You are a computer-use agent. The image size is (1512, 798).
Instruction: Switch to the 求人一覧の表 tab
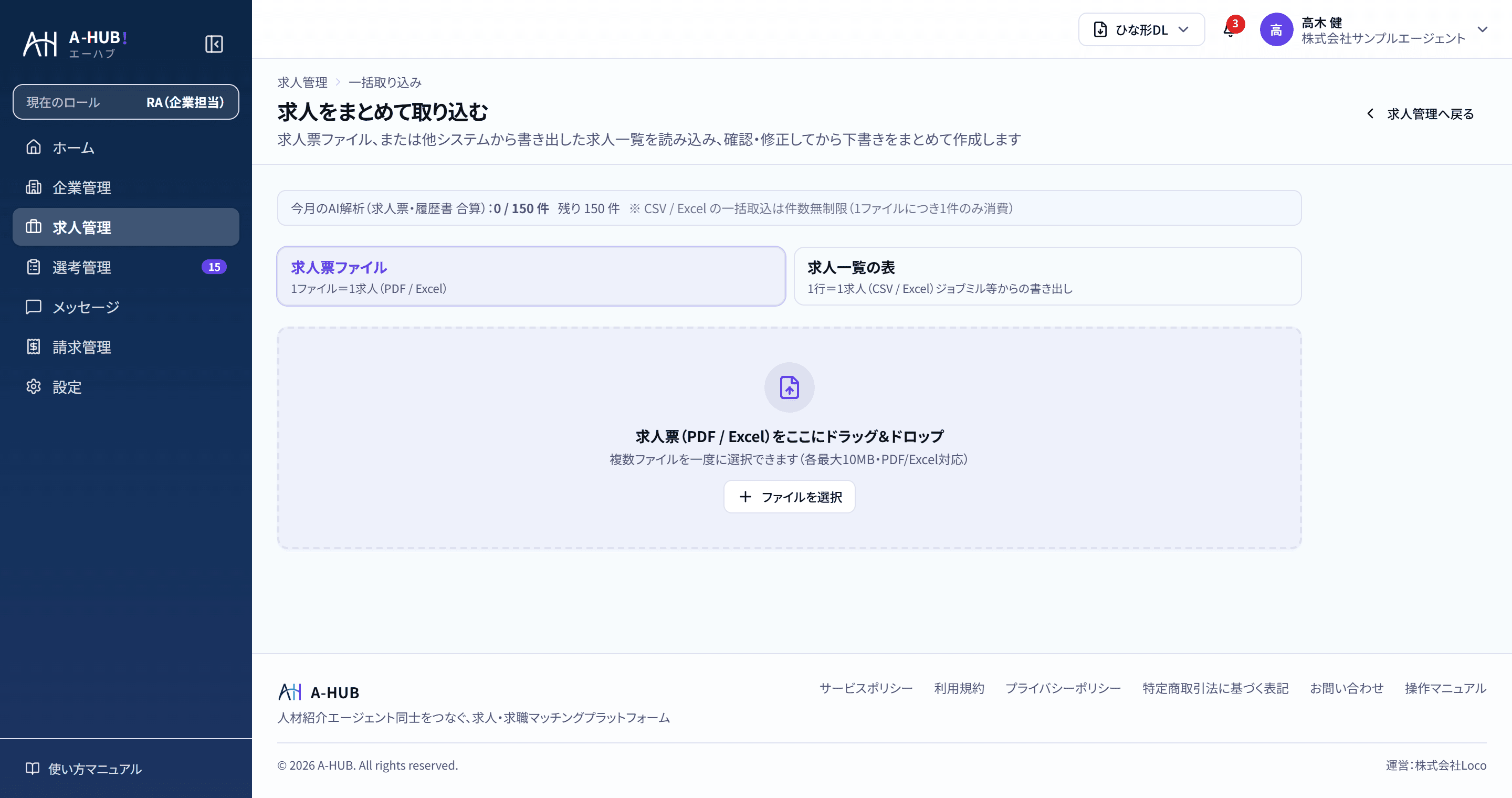[1047, 276]
